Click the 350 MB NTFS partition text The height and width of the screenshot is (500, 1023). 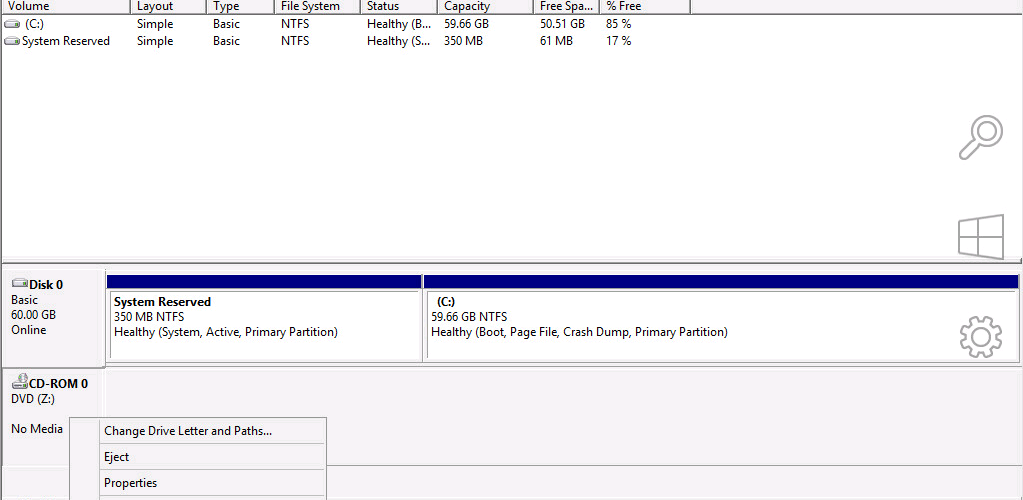(149, 317)
